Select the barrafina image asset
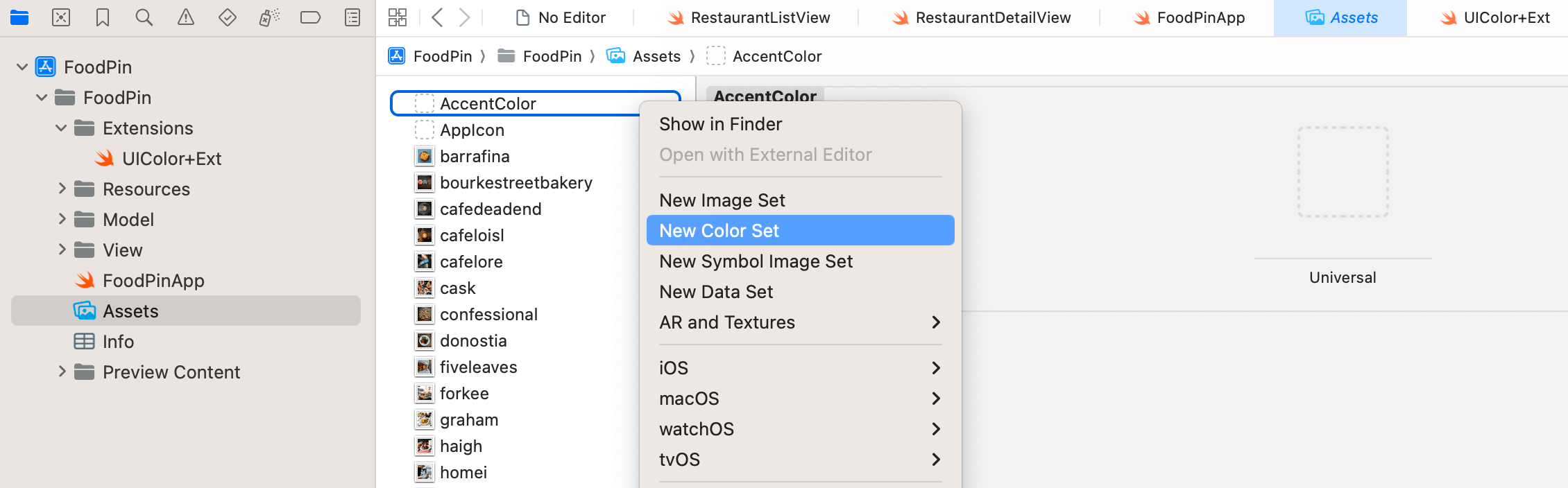Image resolution: width=1568 pixels, height=488 pixels. pos(475,157)
